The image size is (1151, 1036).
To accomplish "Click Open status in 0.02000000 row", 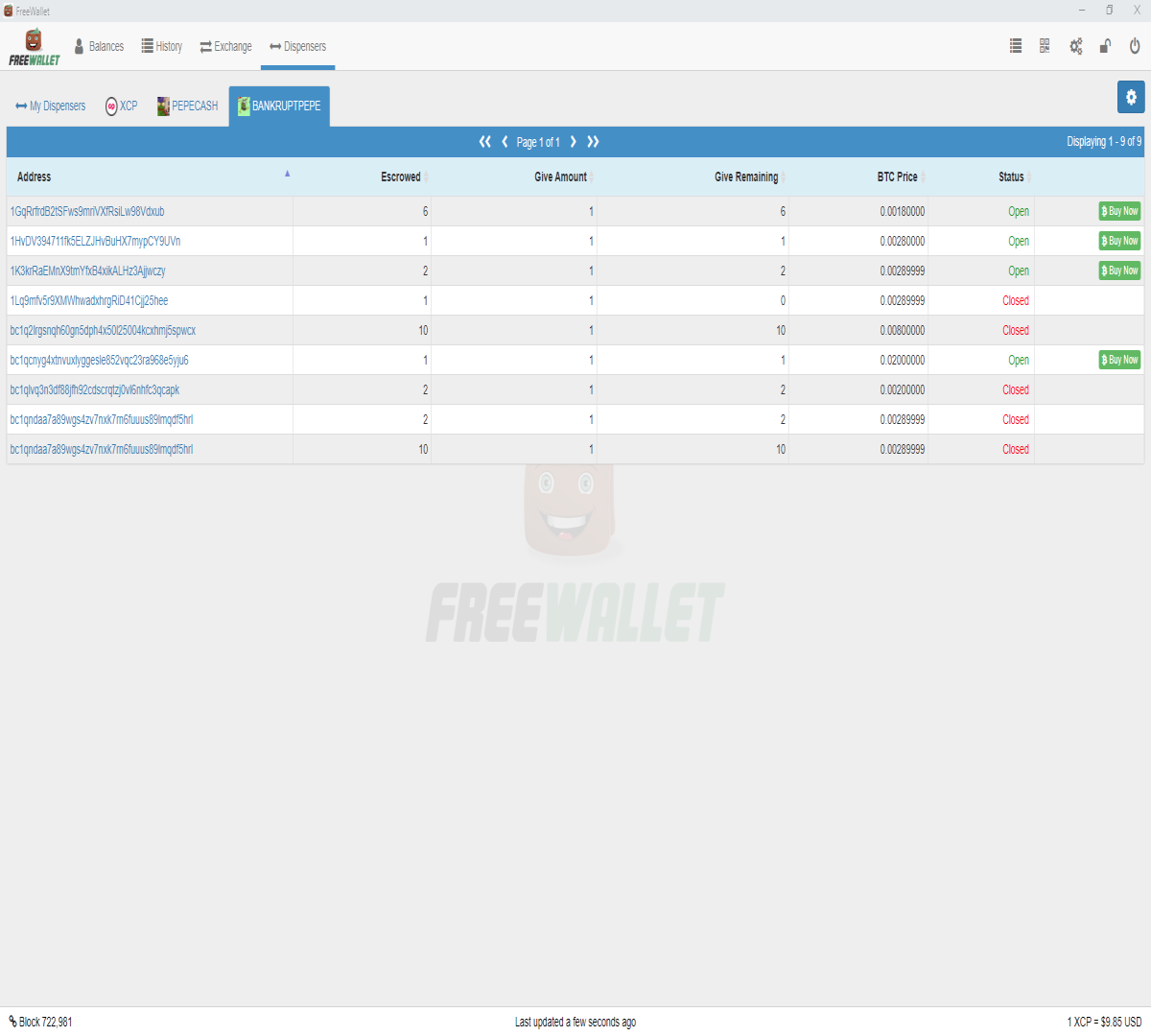I will point(1019,360).
